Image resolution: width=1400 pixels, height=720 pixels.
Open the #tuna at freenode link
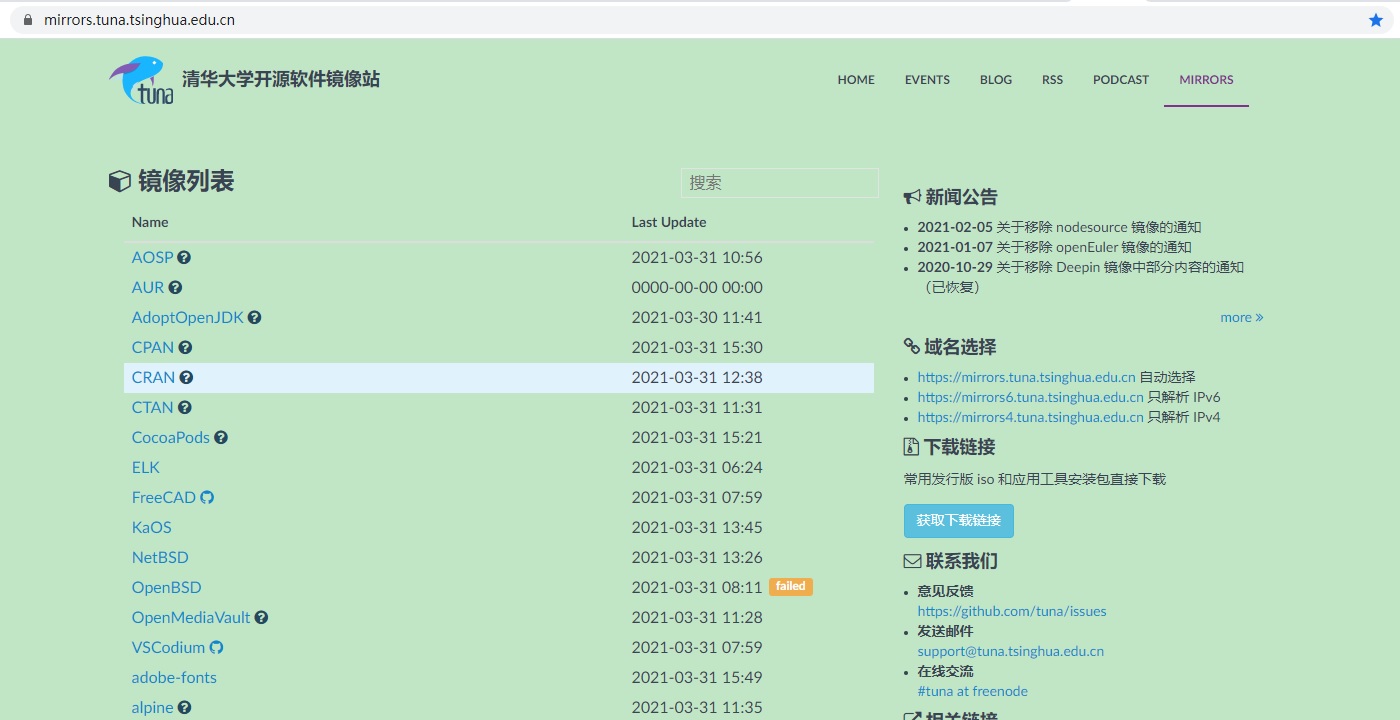pos(973,691)
